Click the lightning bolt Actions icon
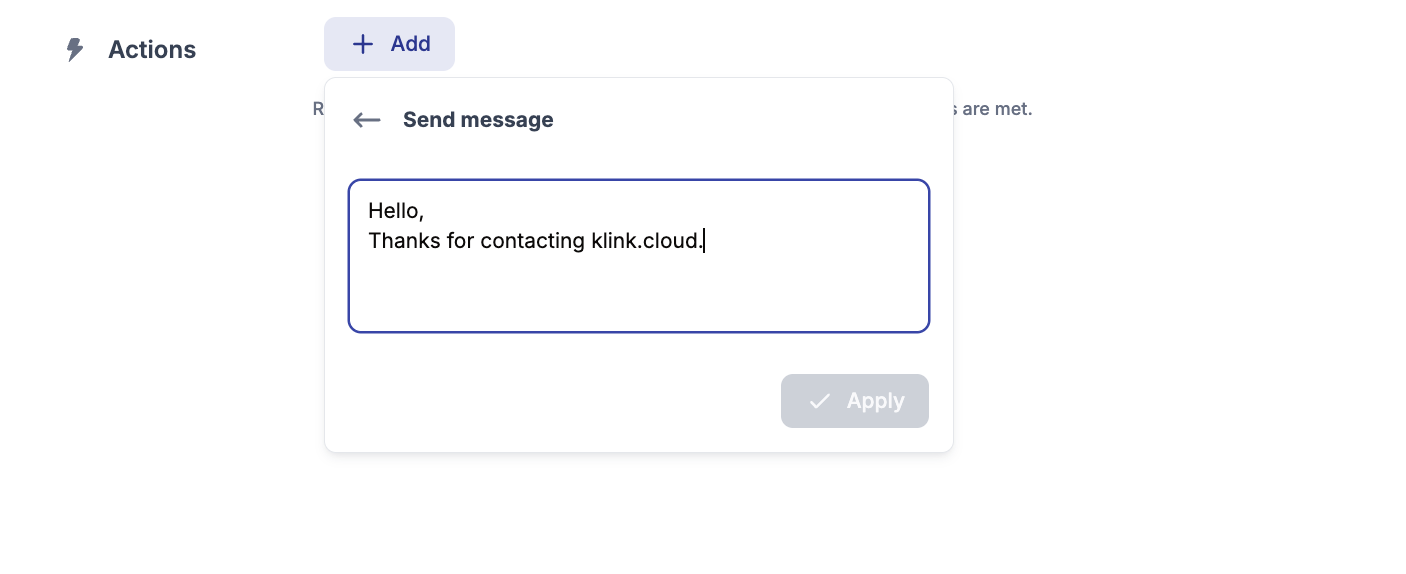This screenshot has height=574, width=1406. coord(75,50)
